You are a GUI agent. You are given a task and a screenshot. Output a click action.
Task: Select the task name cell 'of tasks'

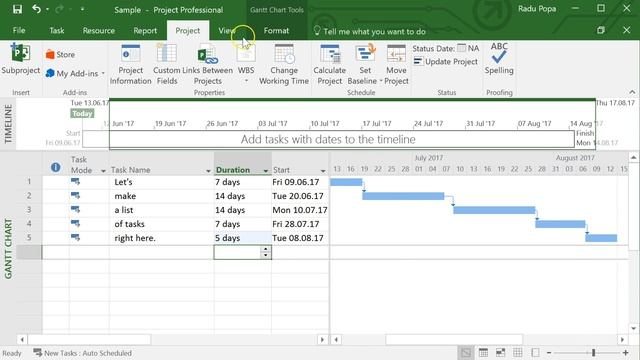[162, 224]
